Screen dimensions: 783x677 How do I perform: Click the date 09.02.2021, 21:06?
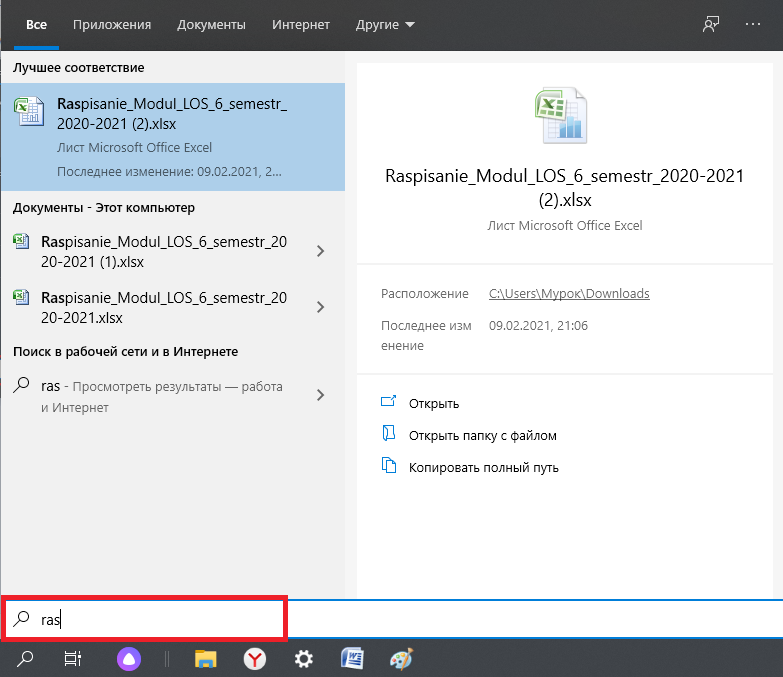pyautogui.click(x=538, y=326)
